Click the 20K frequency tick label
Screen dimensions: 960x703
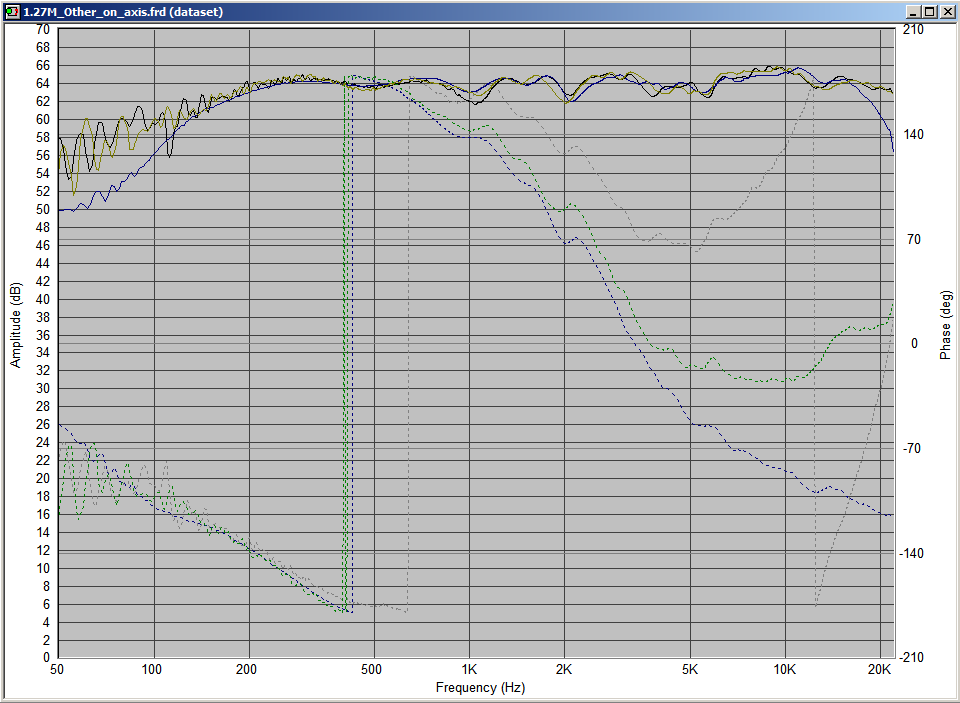[x=880, y=669]
